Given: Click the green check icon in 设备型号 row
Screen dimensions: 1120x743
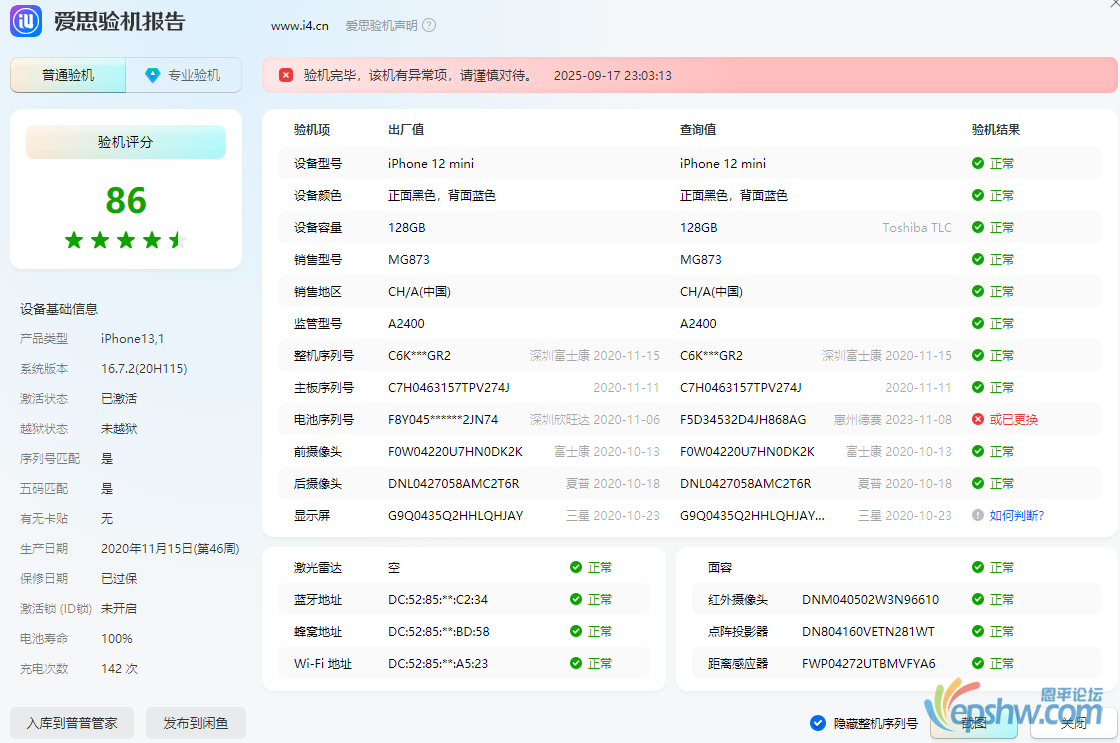Looking at the screenshot, I should click(x=978, y=163).
